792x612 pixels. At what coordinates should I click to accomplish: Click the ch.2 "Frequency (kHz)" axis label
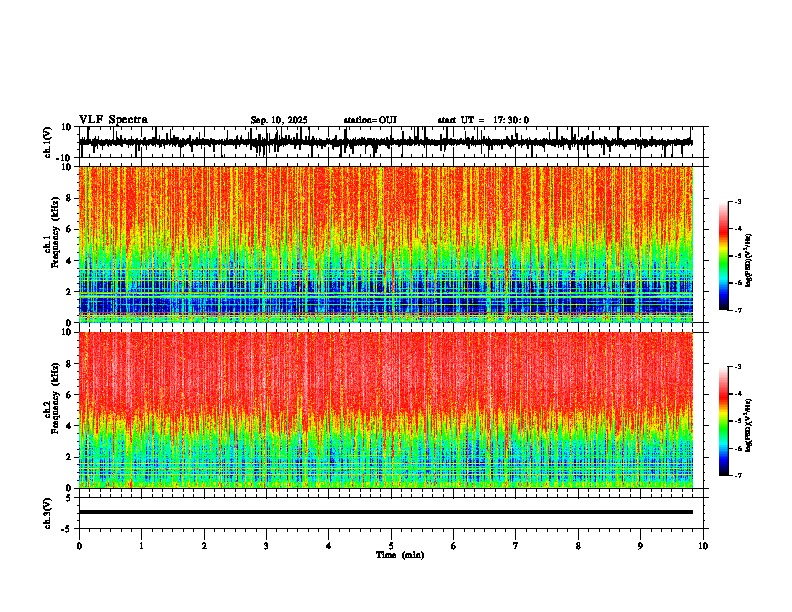(56, 398)
